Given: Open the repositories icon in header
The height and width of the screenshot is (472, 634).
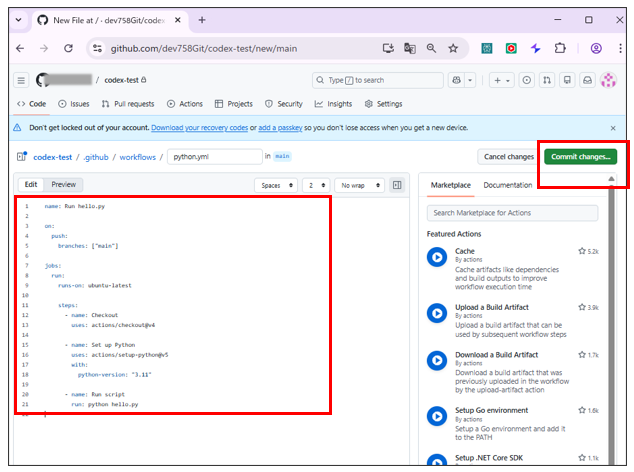Looking at the screenshot, I should point(567,80).
